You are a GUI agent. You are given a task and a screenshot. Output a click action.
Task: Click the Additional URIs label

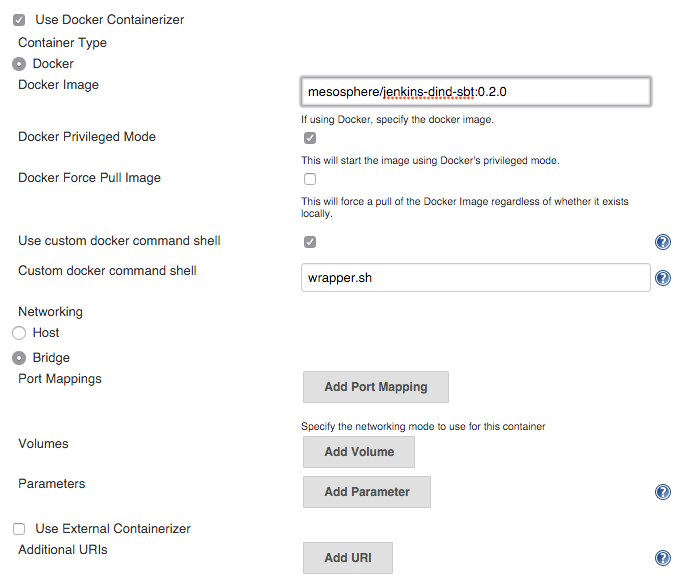point(63,549)
